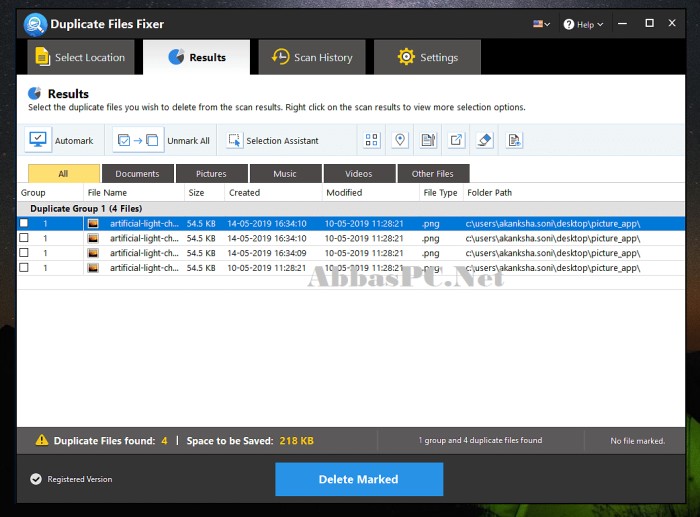
Task: Open the Results tab
Action: pyautogui.click(x=196, y=57)
